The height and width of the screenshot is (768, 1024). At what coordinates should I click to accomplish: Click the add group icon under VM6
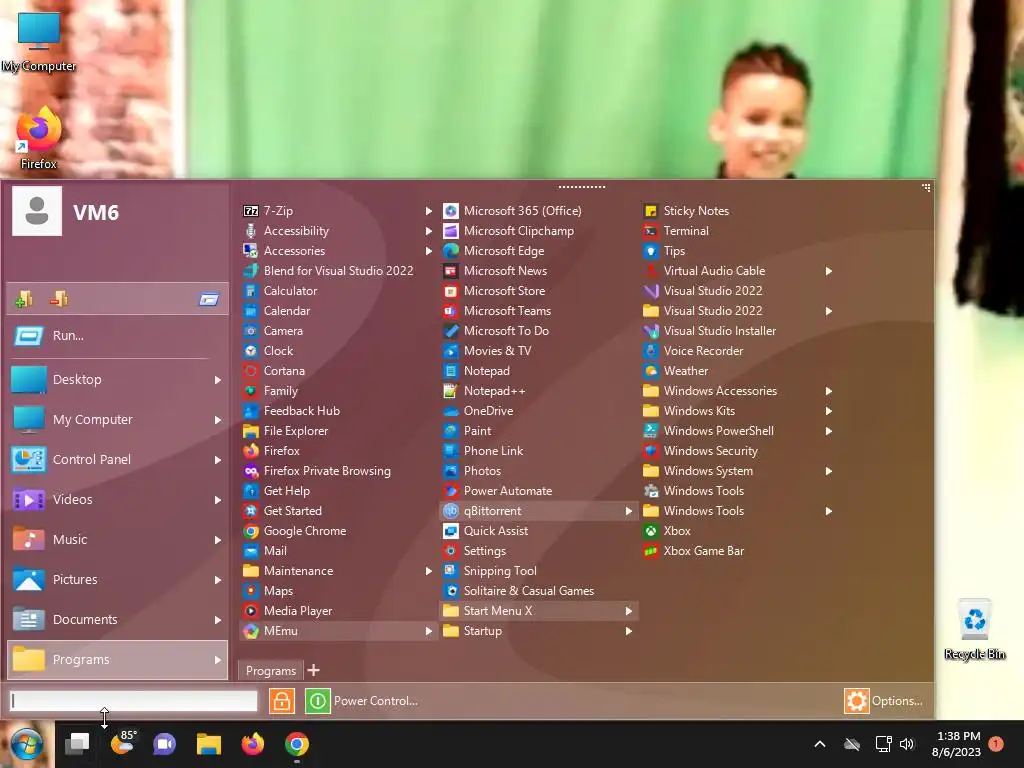24,299
